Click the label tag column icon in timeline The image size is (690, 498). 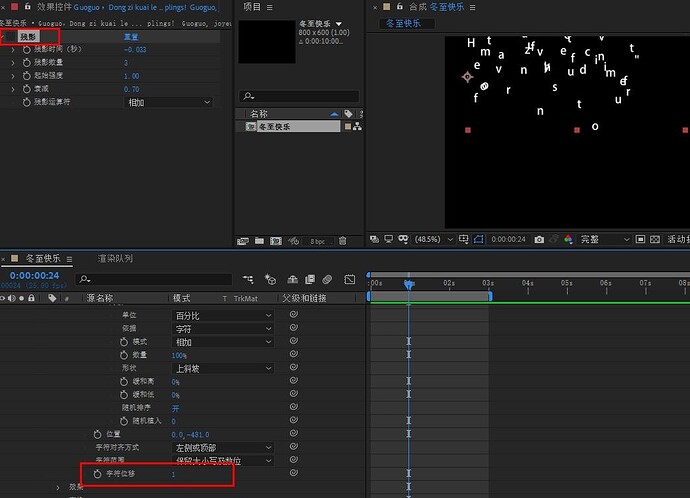pyautogui.click(x=52, y=298)
